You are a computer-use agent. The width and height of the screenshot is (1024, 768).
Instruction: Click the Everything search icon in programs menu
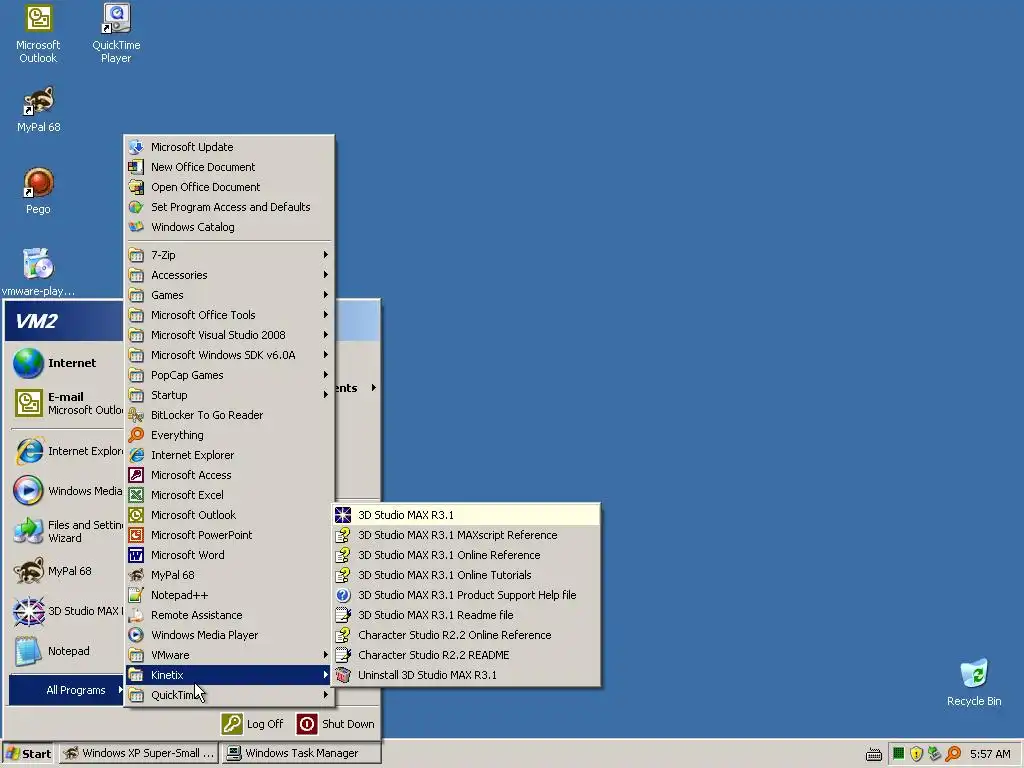(136, 435)
